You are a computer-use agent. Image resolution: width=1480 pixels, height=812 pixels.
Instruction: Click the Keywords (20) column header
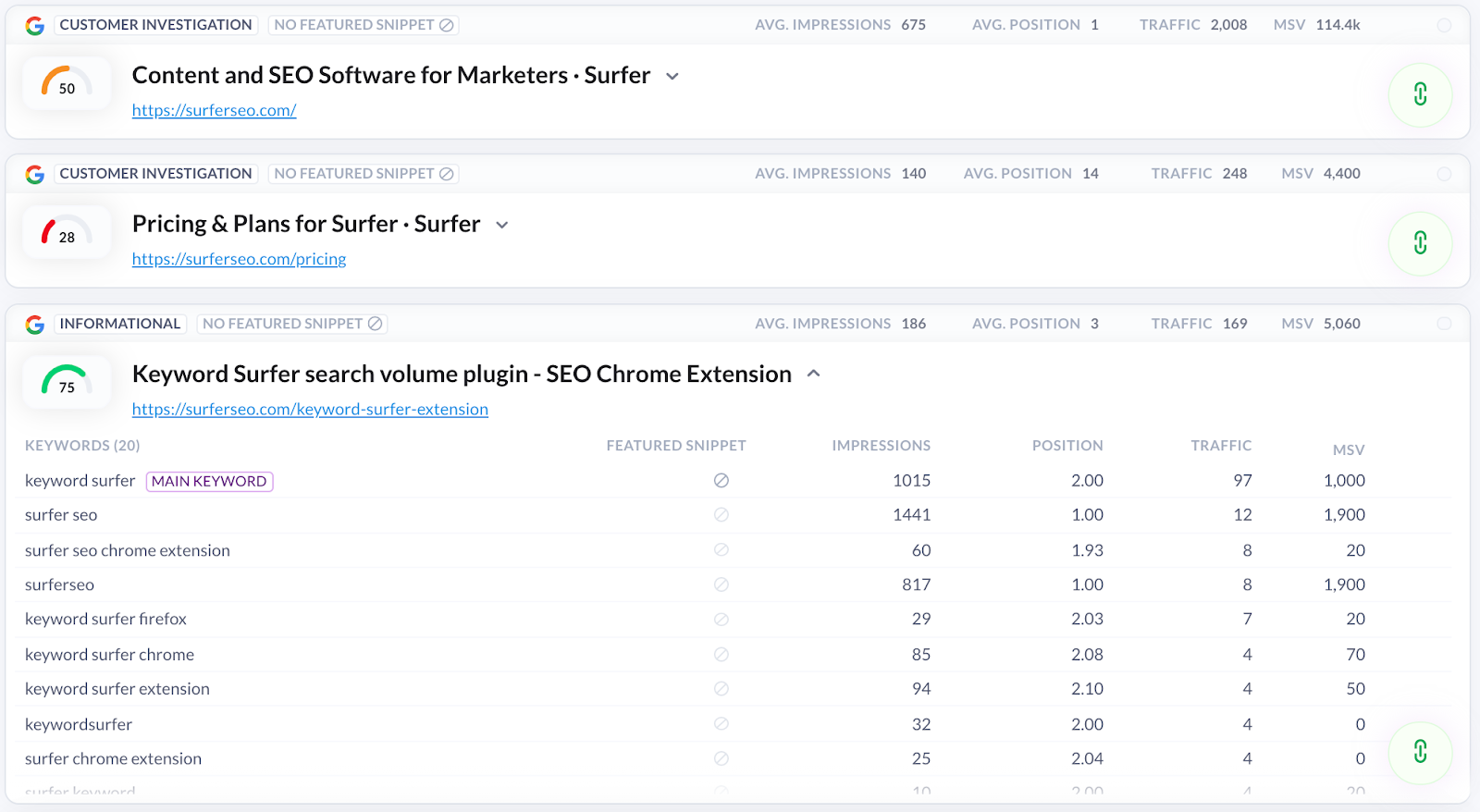point(82,446)
